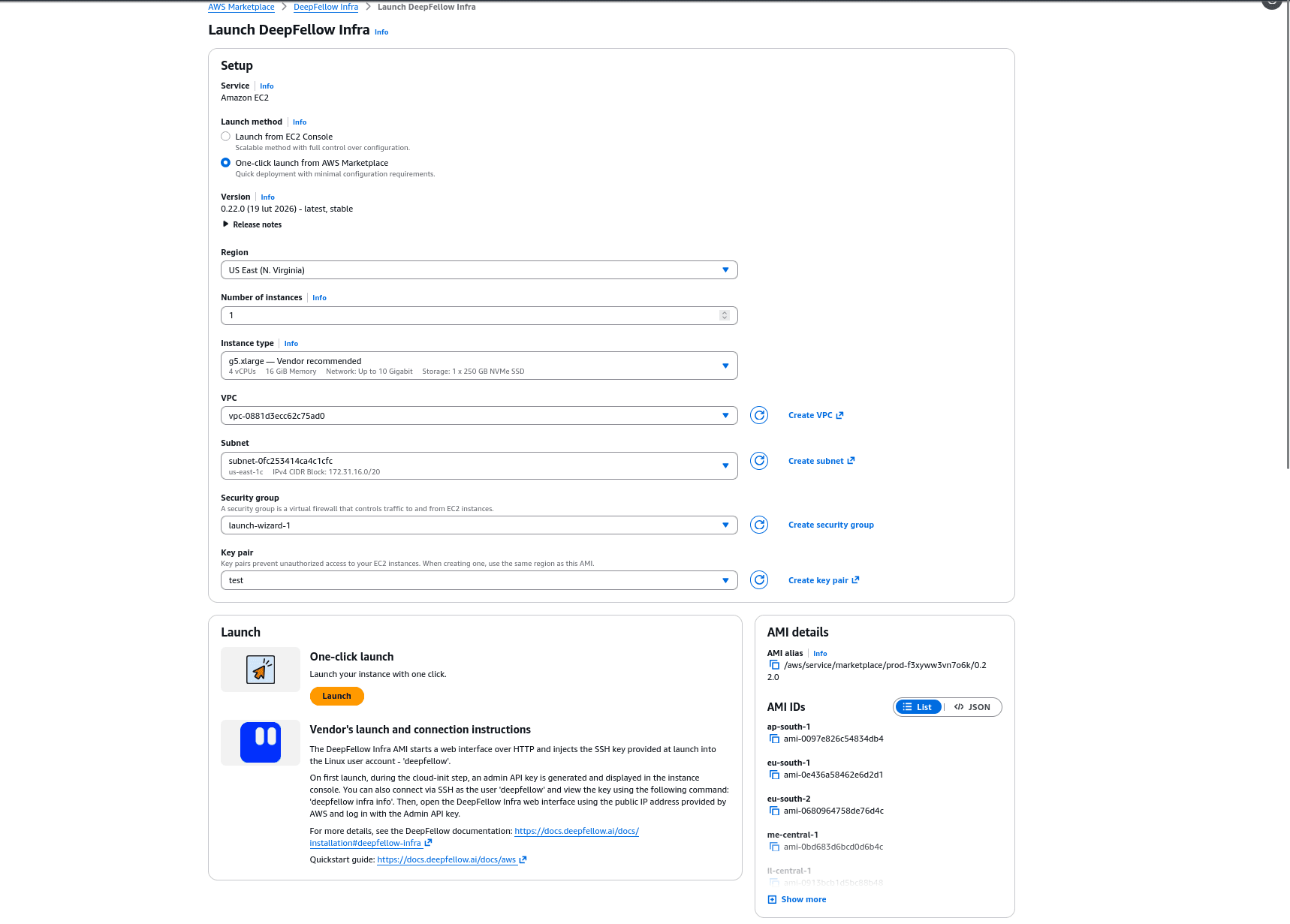
Task: Expand the Release notes section
Action: pos(255,224)
